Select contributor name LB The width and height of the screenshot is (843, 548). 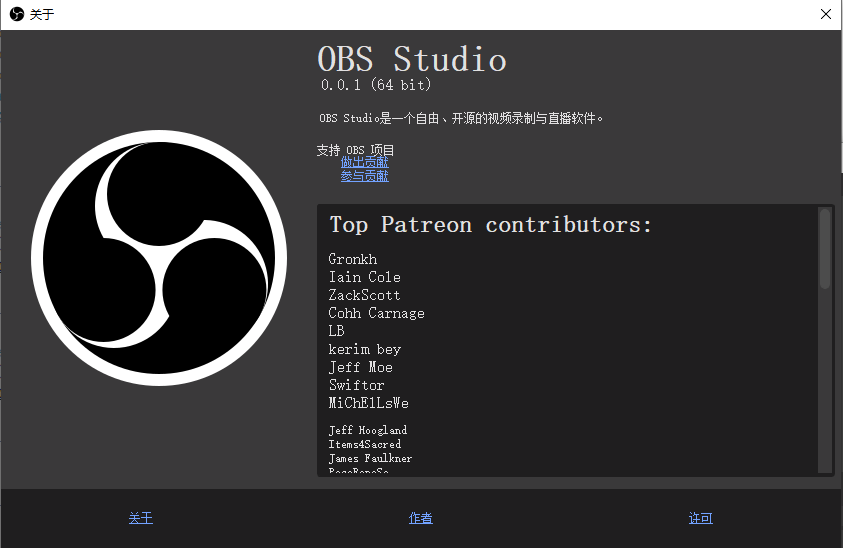point(337,331)
